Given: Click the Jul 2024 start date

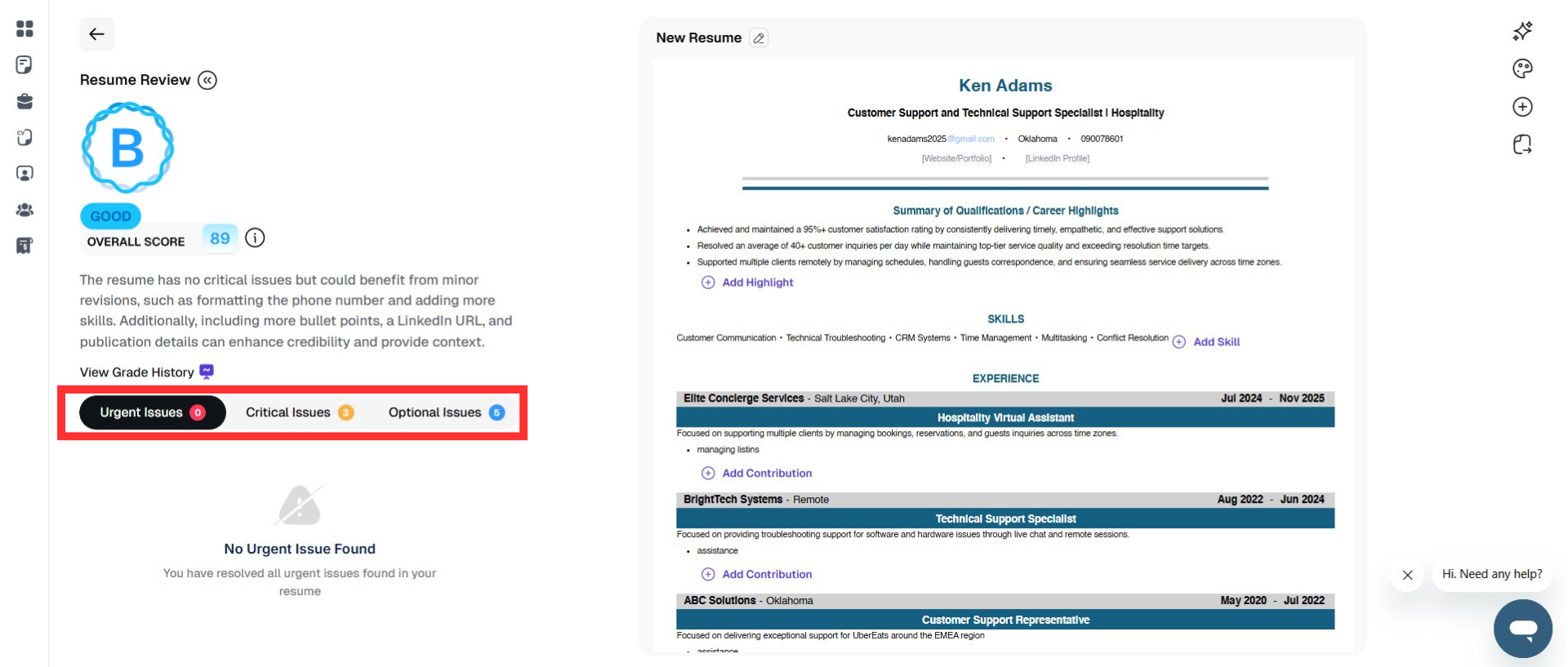Looking at the screenshot, I should [1241, 398].
